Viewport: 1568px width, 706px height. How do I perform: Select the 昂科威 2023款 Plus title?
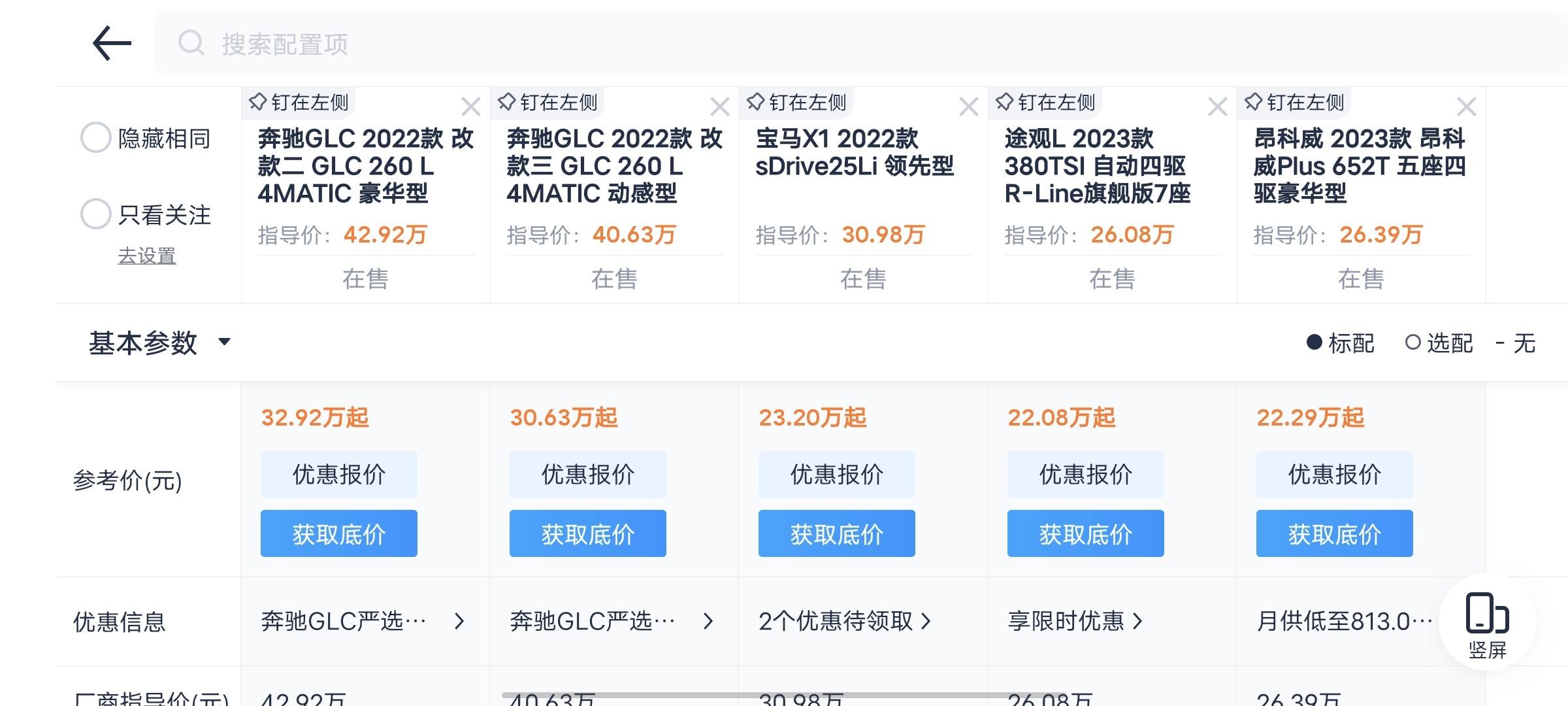tap(1360, 166)
